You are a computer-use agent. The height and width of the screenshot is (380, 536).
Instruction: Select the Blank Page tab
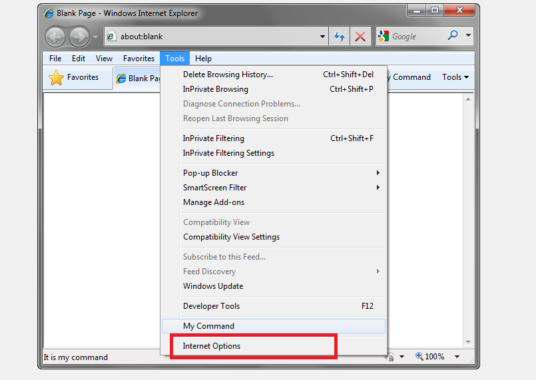click(137, 78)
